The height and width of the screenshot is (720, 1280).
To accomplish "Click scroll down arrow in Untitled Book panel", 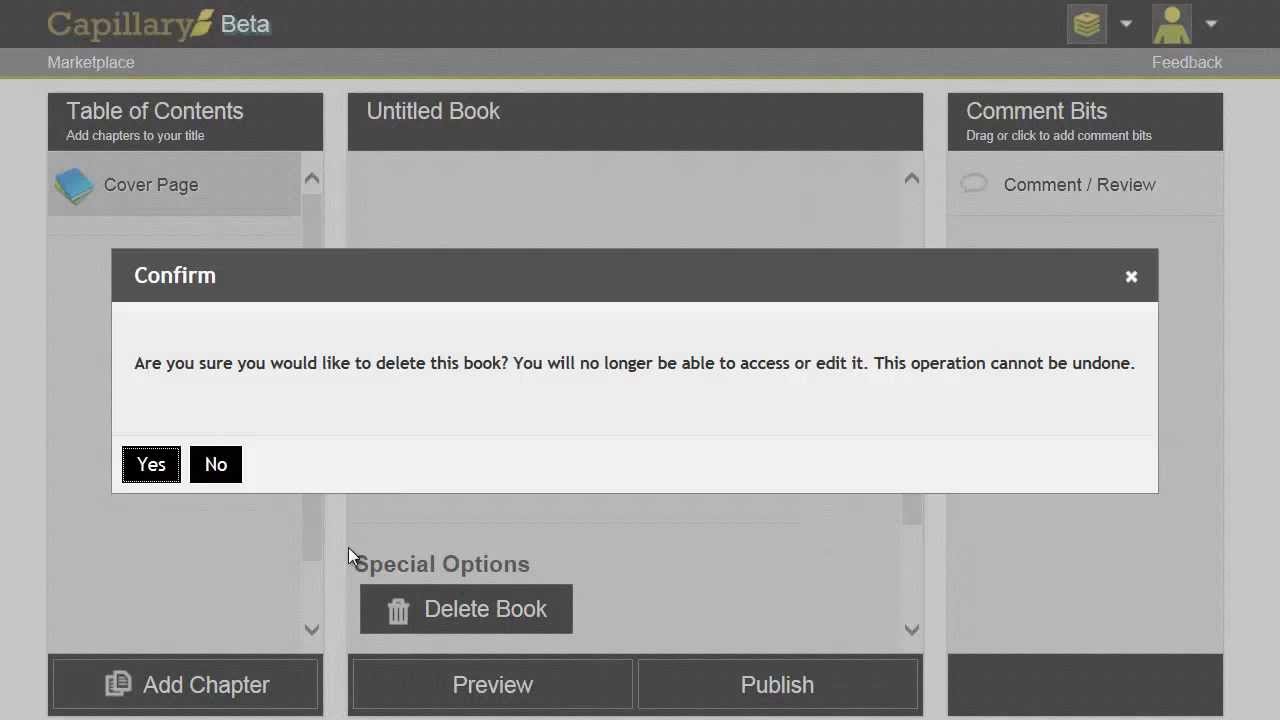I will pyautogui.click(x=912, y=629).
